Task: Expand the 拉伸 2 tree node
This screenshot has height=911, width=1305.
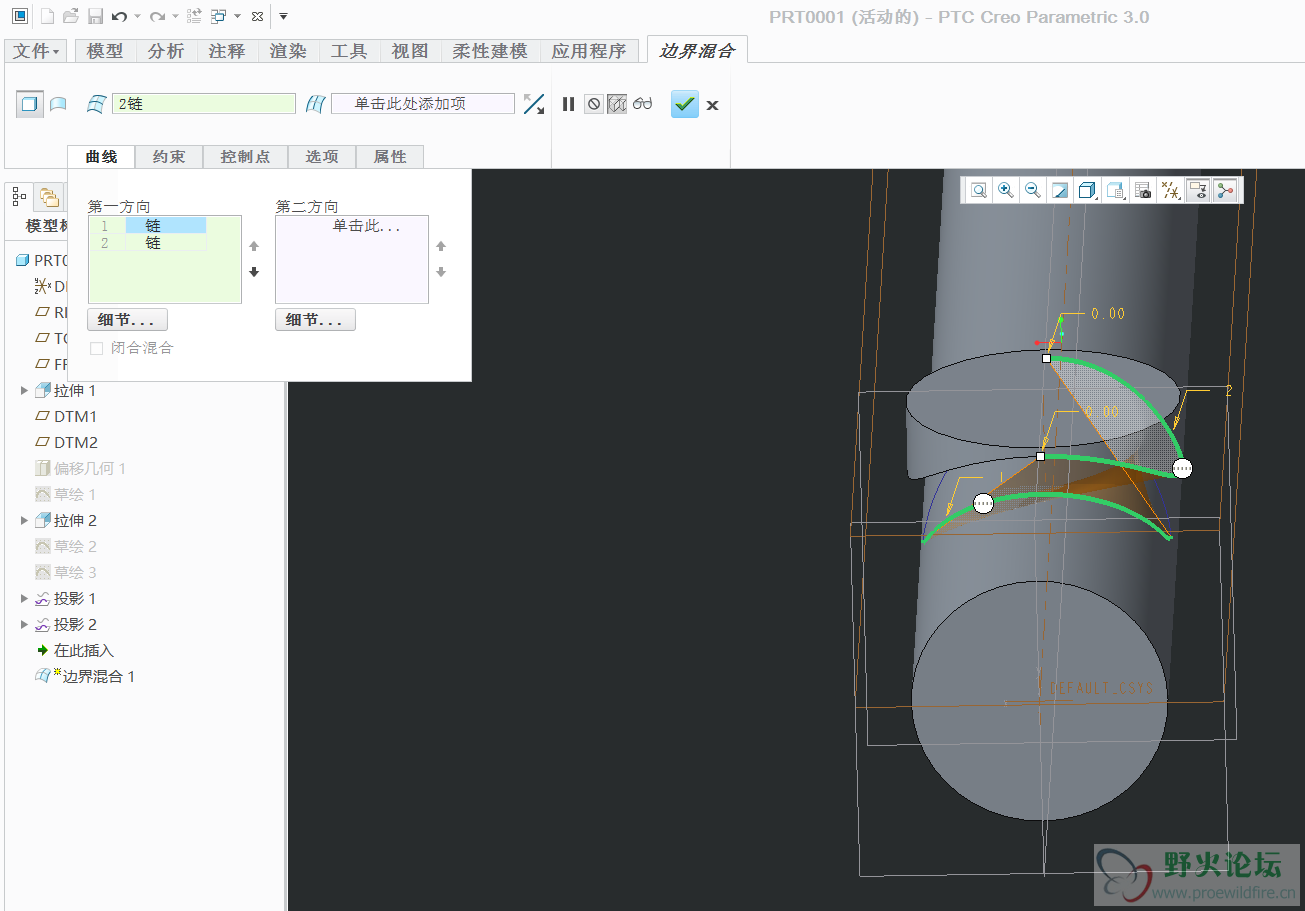Action: [x=25, y=520]
